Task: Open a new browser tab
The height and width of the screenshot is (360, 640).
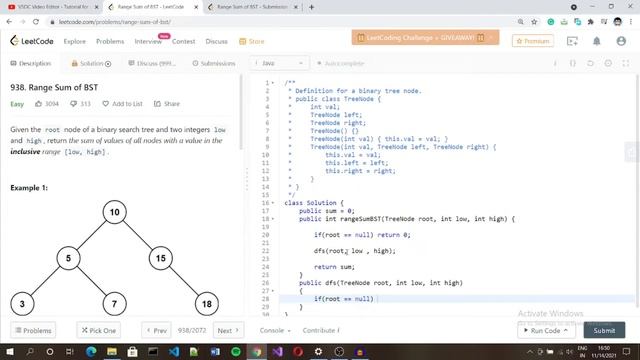Action: (311, 7)
